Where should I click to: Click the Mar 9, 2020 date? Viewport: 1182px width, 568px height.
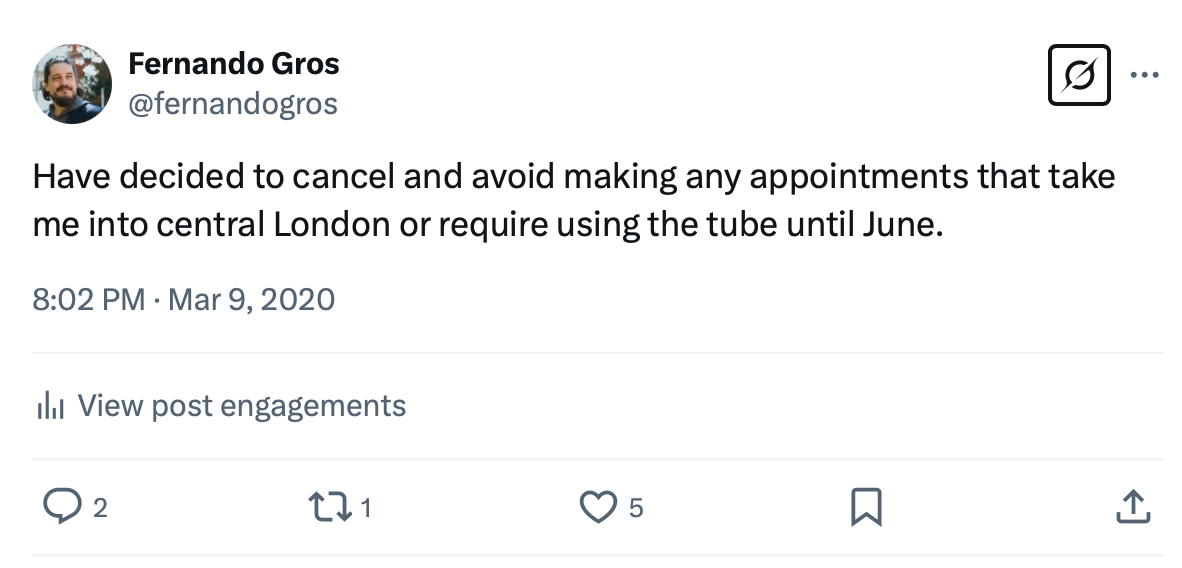[252, 299]
